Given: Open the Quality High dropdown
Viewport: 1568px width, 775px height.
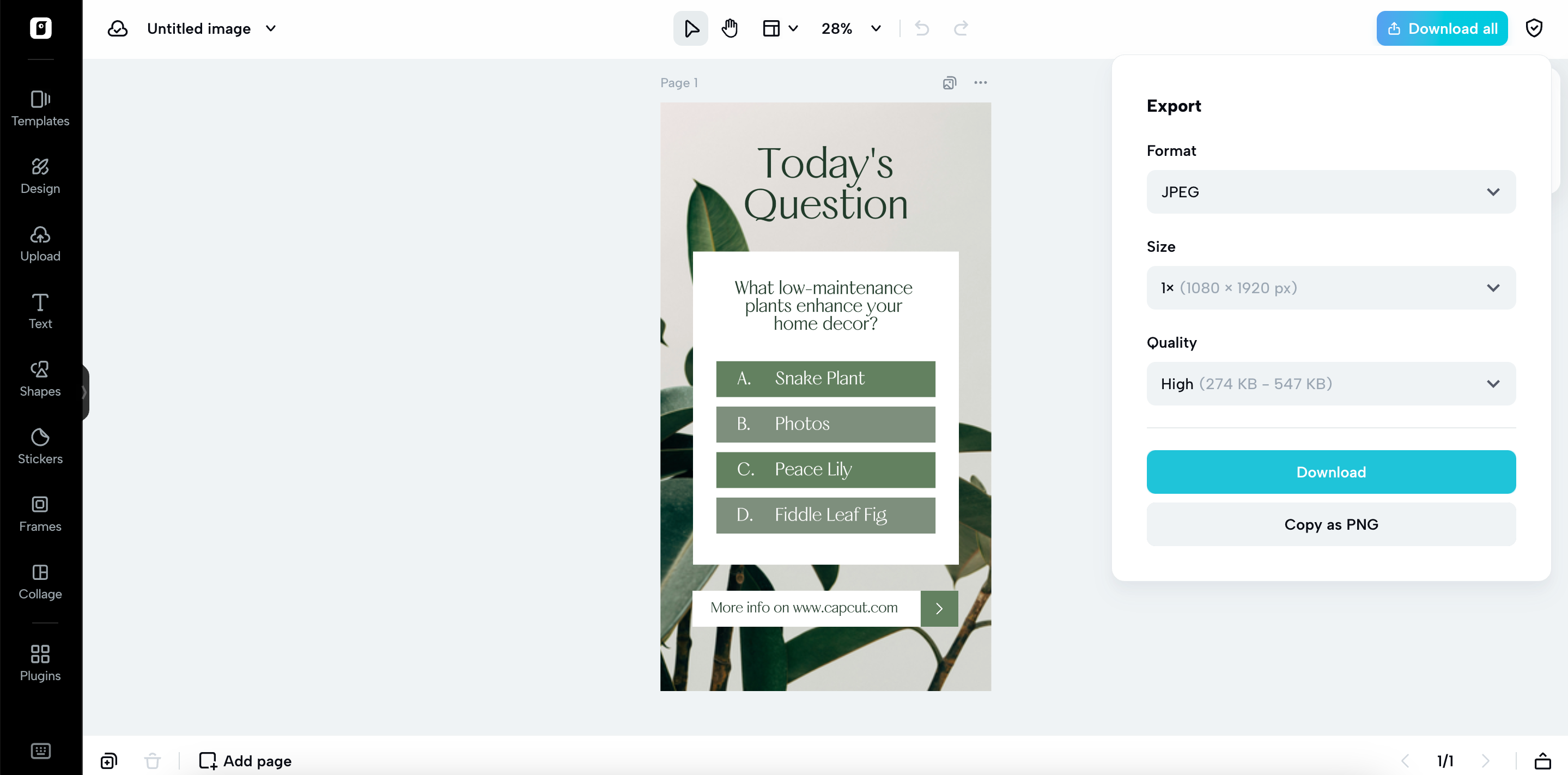Looking at the screenshot, I should tap(1330, 384).
